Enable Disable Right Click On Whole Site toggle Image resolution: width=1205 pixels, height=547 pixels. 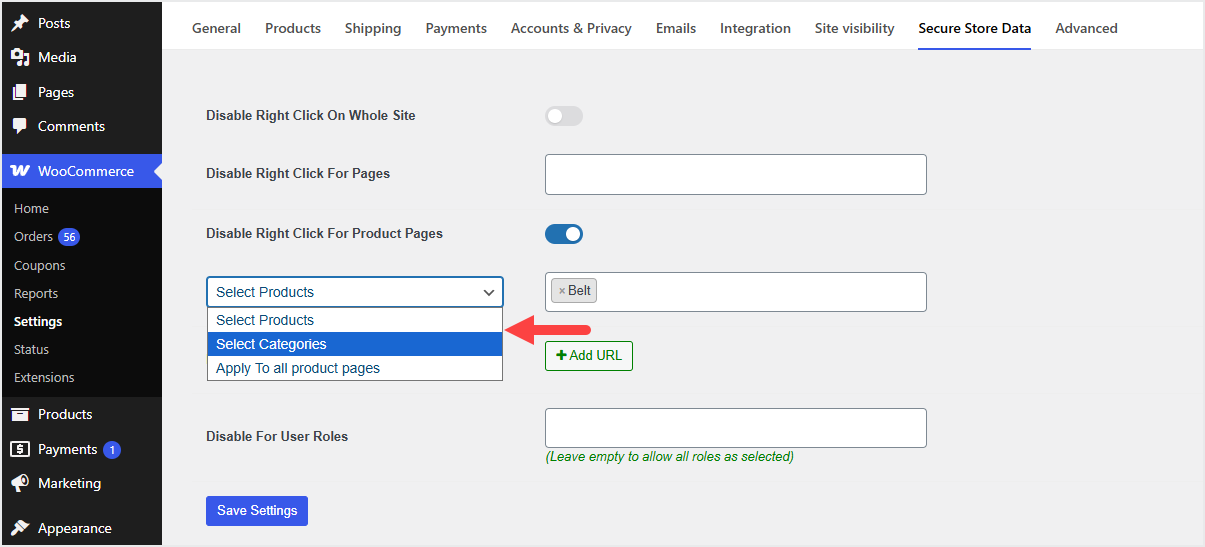(564, 116)
